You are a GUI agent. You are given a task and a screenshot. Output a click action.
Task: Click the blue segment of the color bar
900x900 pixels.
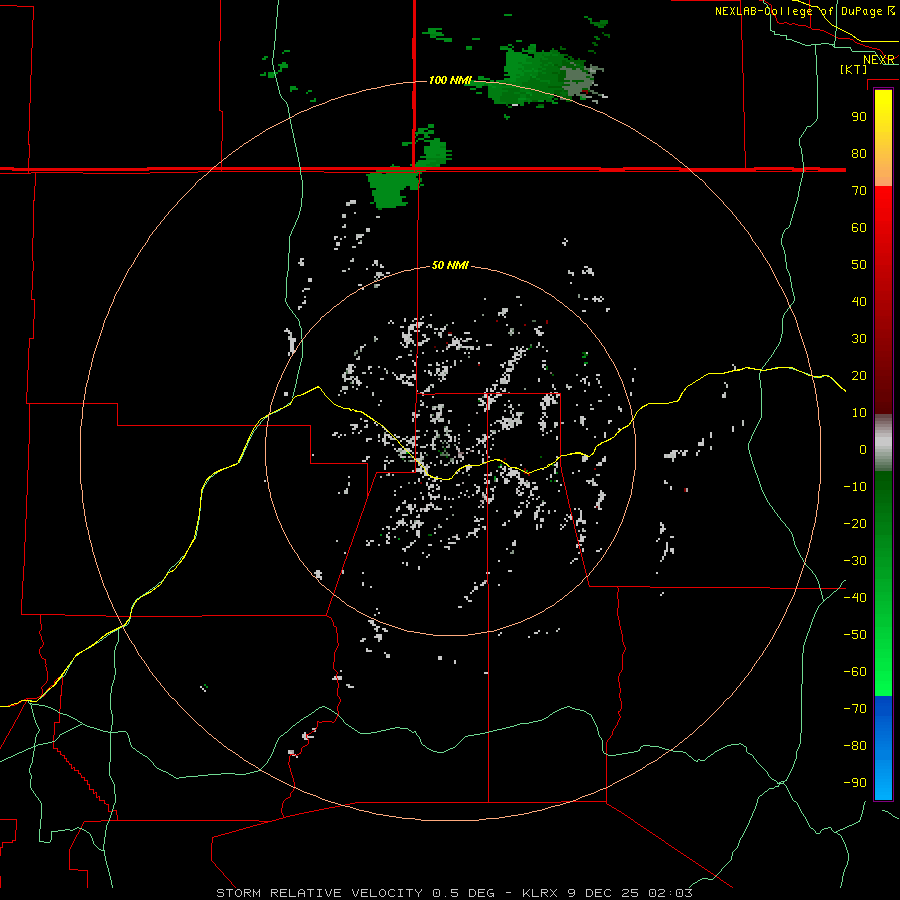pos(883,748)
